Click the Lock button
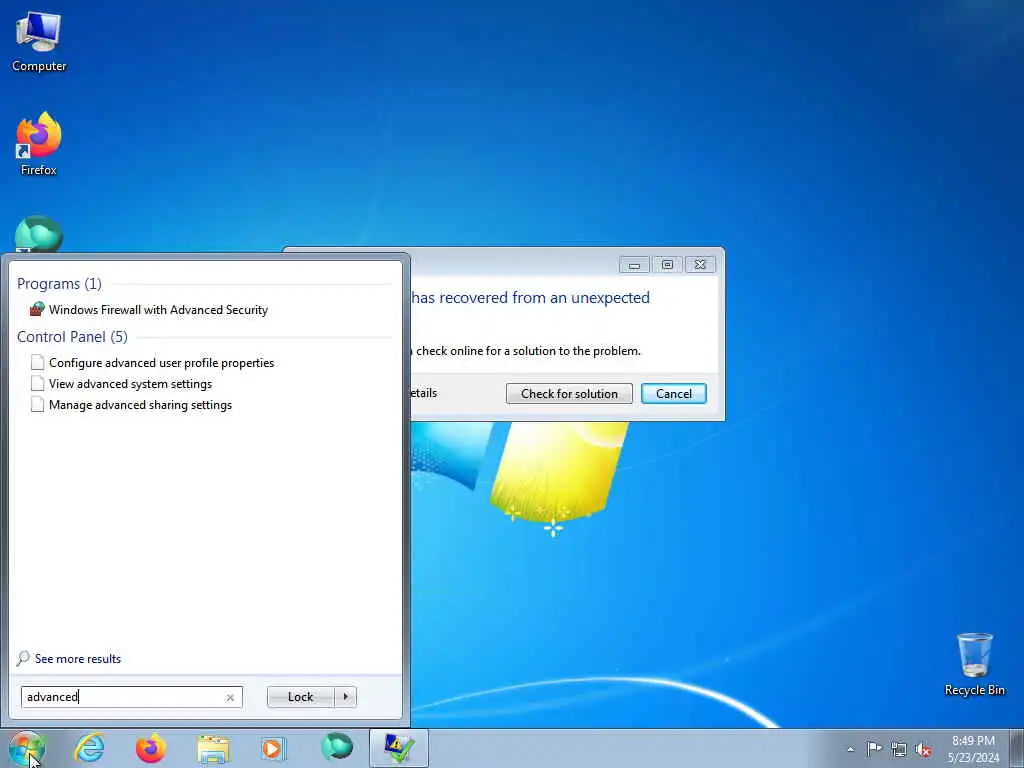Screen dimensions: 1024x768 coord(300,697)
